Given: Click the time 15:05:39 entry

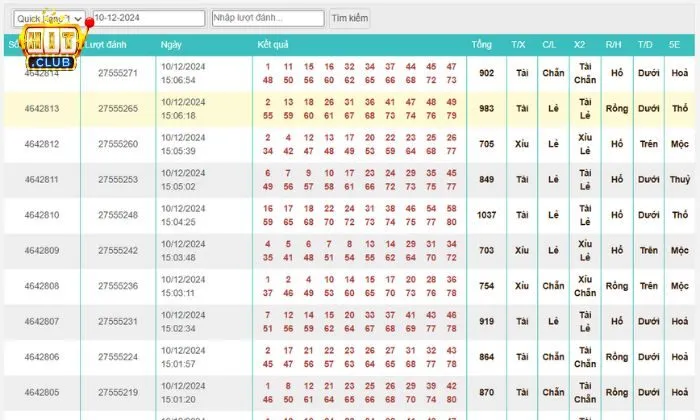Looking at the screenshot, I should coord(178,151).
